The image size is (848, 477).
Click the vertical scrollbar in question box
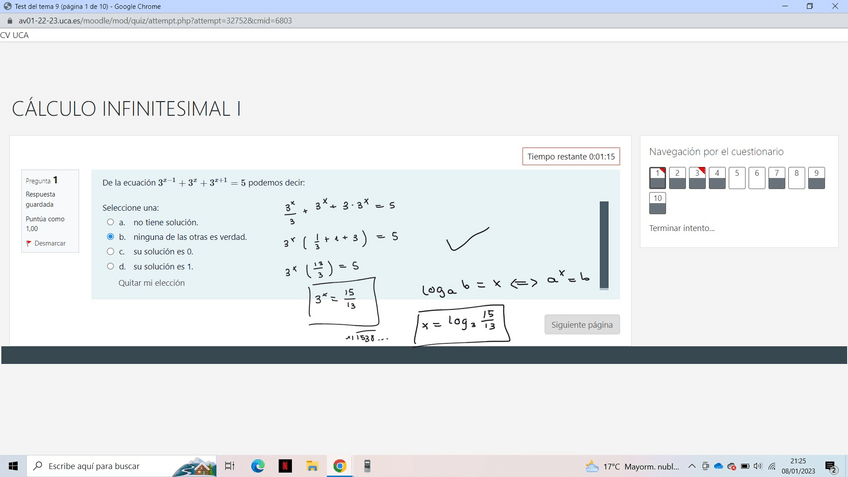pos(604,246)
